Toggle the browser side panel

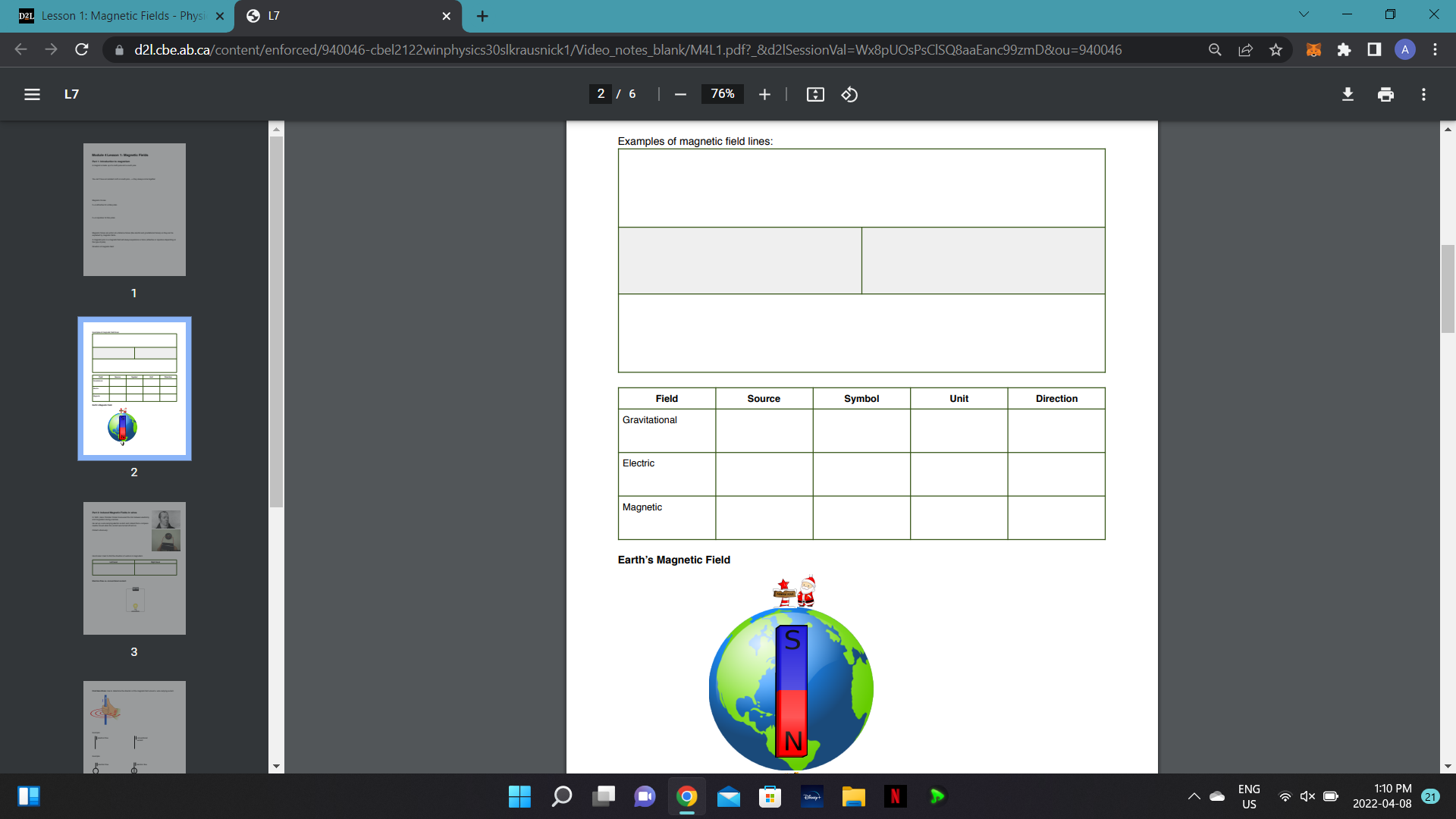click(1374, 50)
